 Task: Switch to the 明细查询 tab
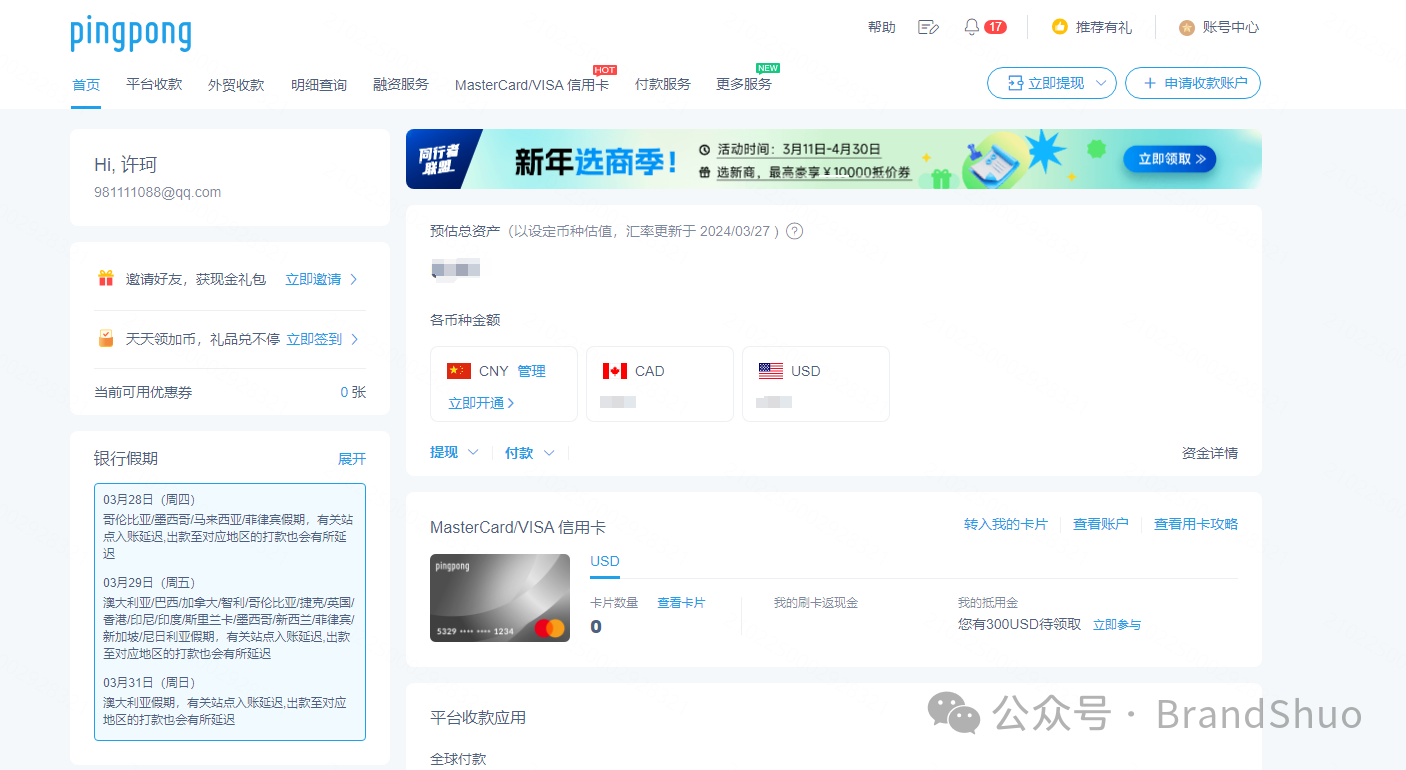pyautogui.click(x=318, y=84)
